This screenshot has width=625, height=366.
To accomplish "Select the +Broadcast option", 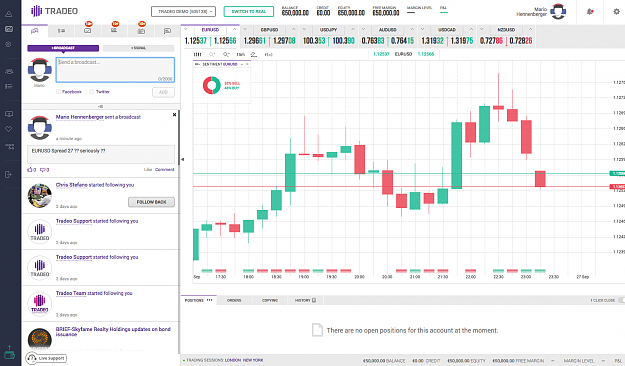I will (63, 48).
